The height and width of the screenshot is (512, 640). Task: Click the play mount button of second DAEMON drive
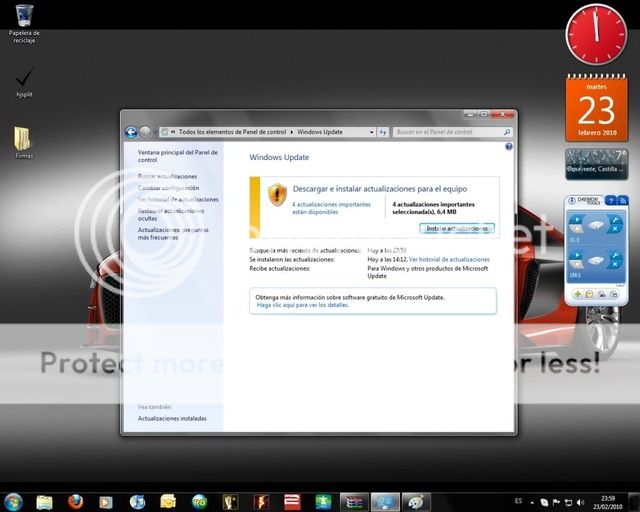pos(577,256)
